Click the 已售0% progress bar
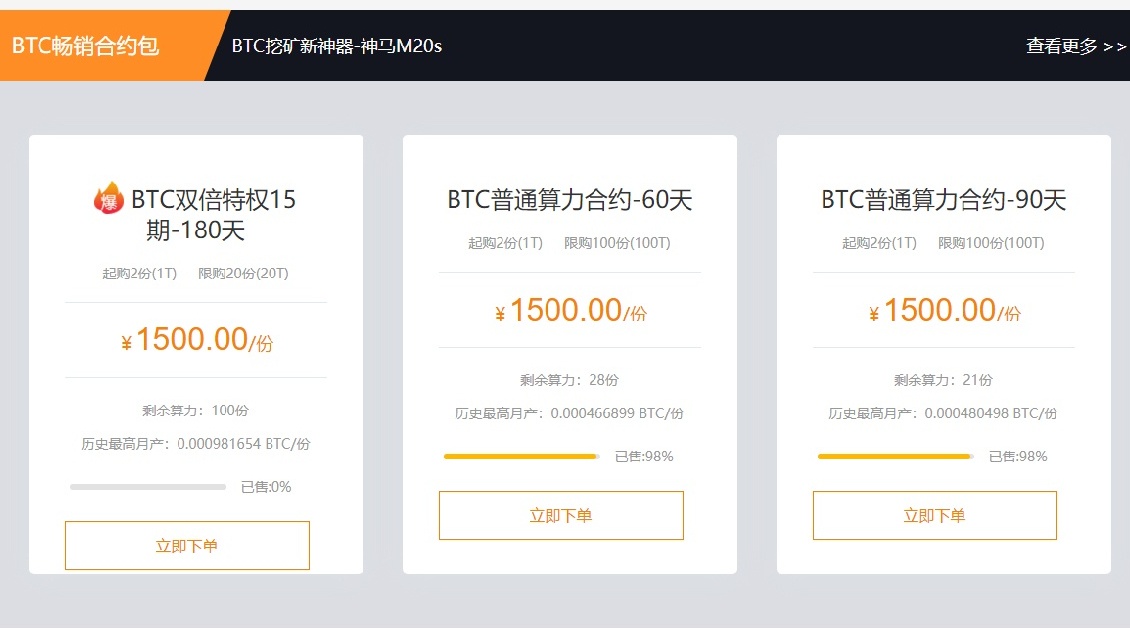Viewport: 1130px width, 628px height. [x=147, y=487]
